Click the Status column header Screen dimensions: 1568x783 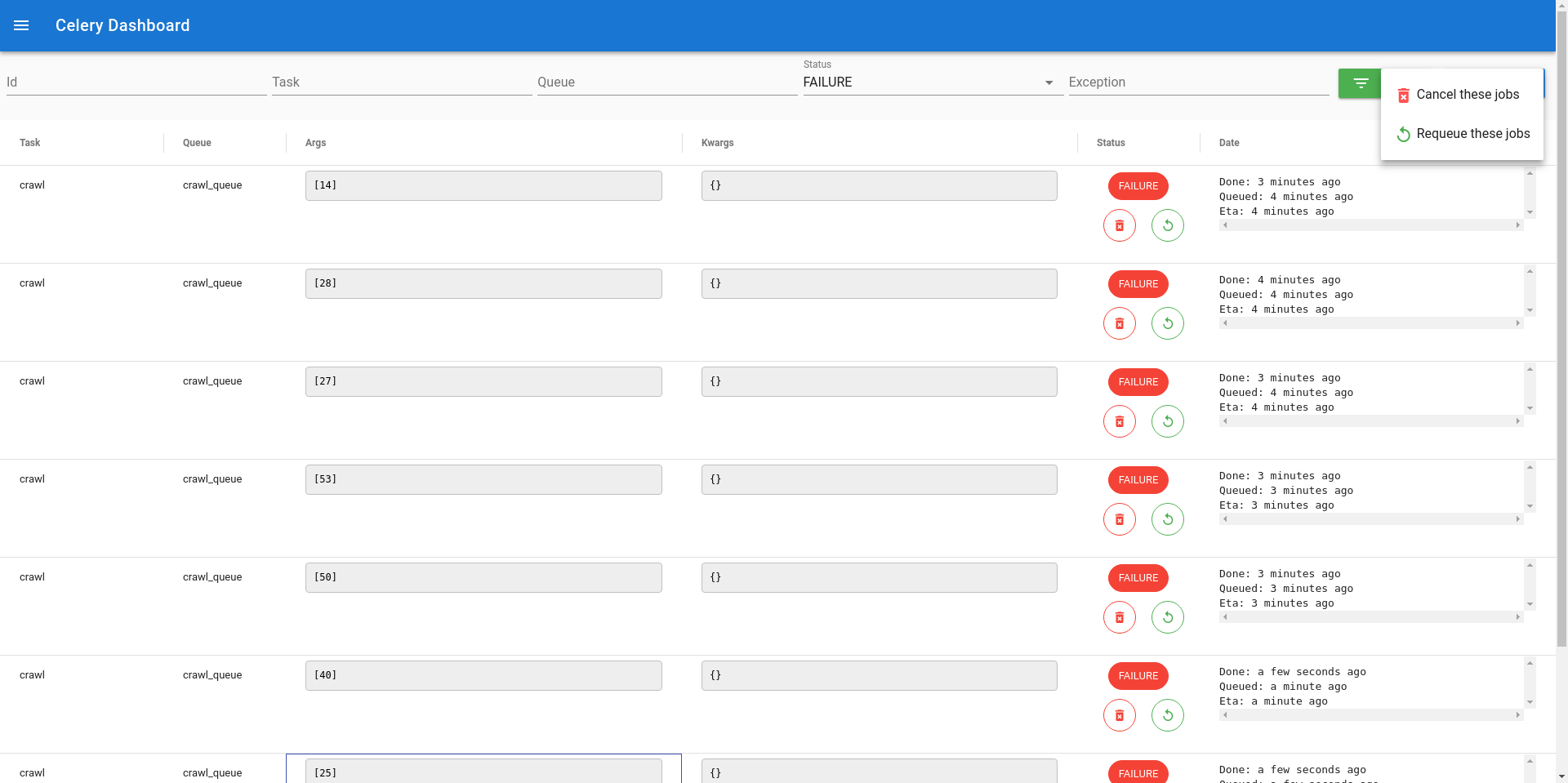[1111, 143]
